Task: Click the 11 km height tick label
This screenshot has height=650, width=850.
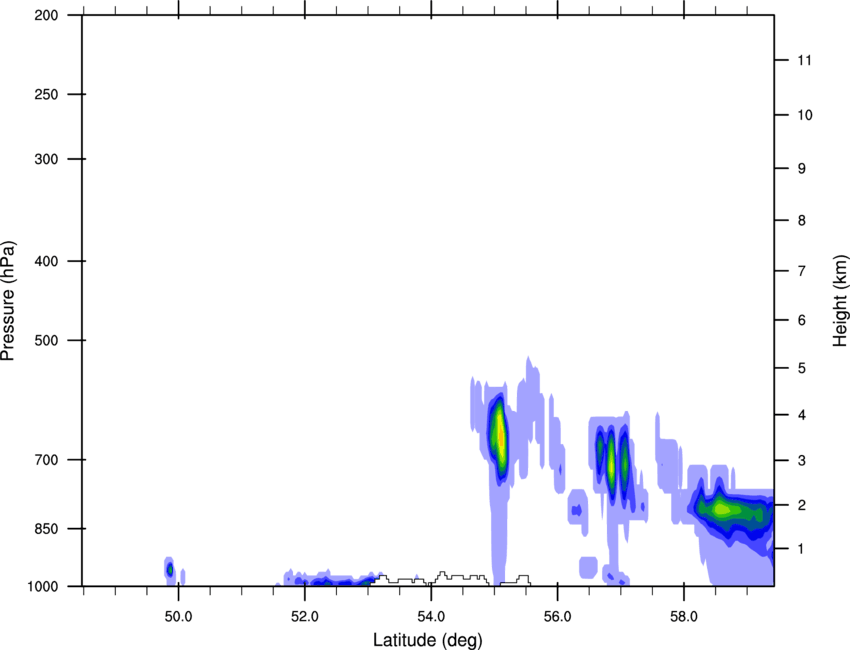Action: click(803, 61)
